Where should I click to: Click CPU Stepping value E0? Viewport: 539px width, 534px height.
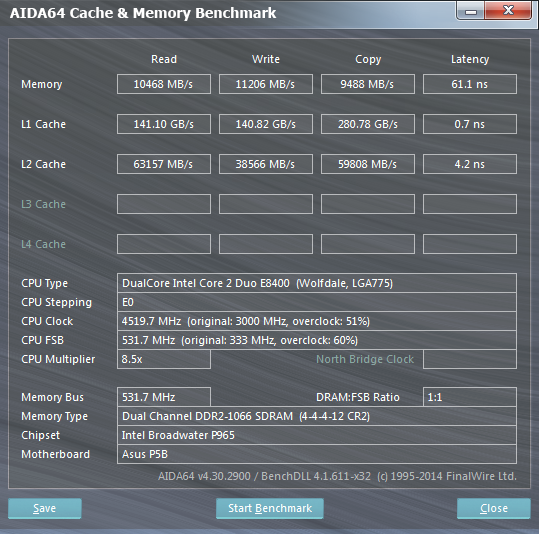tap(317, 302)
